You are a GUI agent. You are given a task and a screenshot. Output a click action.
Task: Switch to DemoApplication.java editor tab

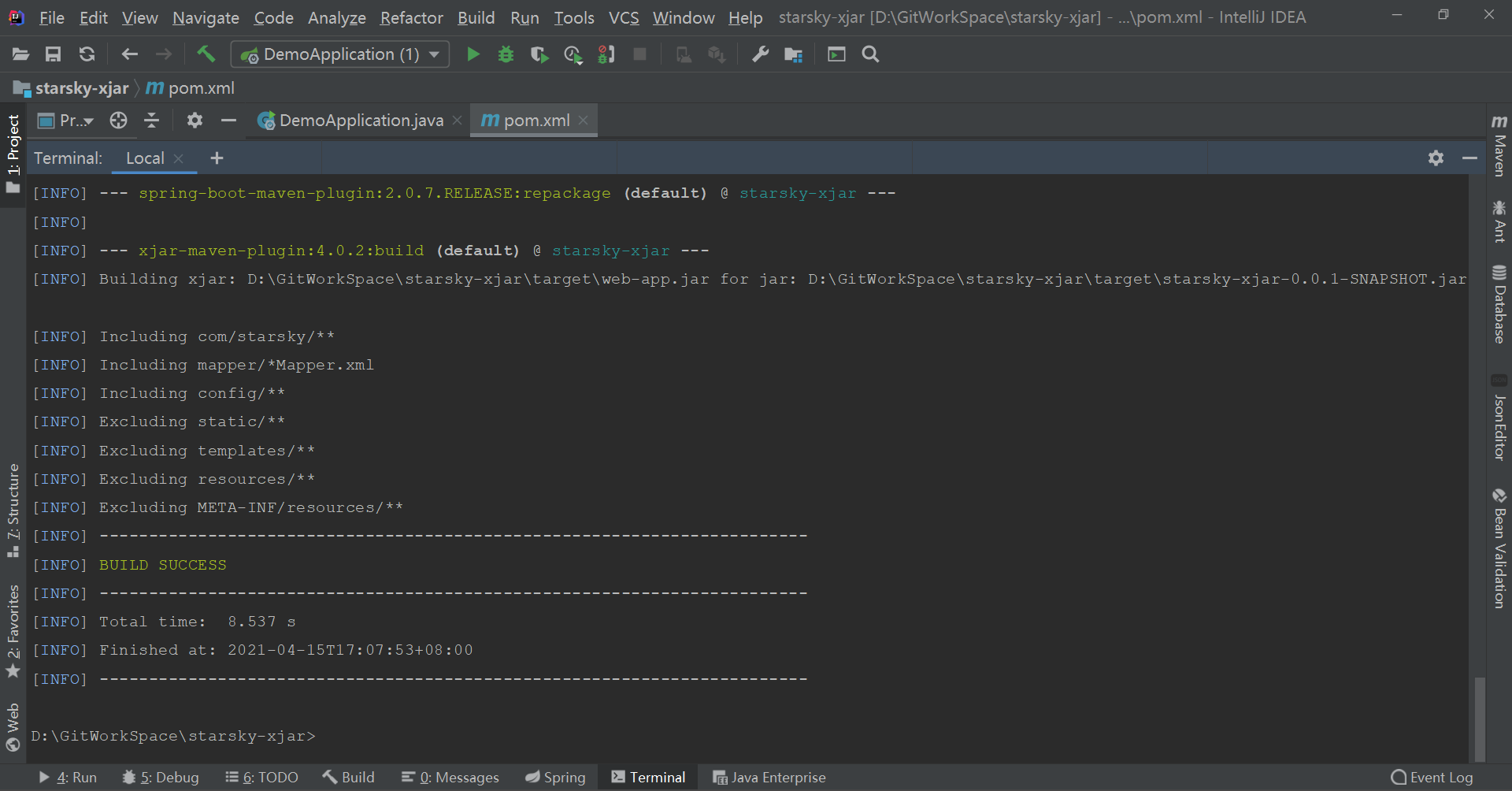[350, 121]
